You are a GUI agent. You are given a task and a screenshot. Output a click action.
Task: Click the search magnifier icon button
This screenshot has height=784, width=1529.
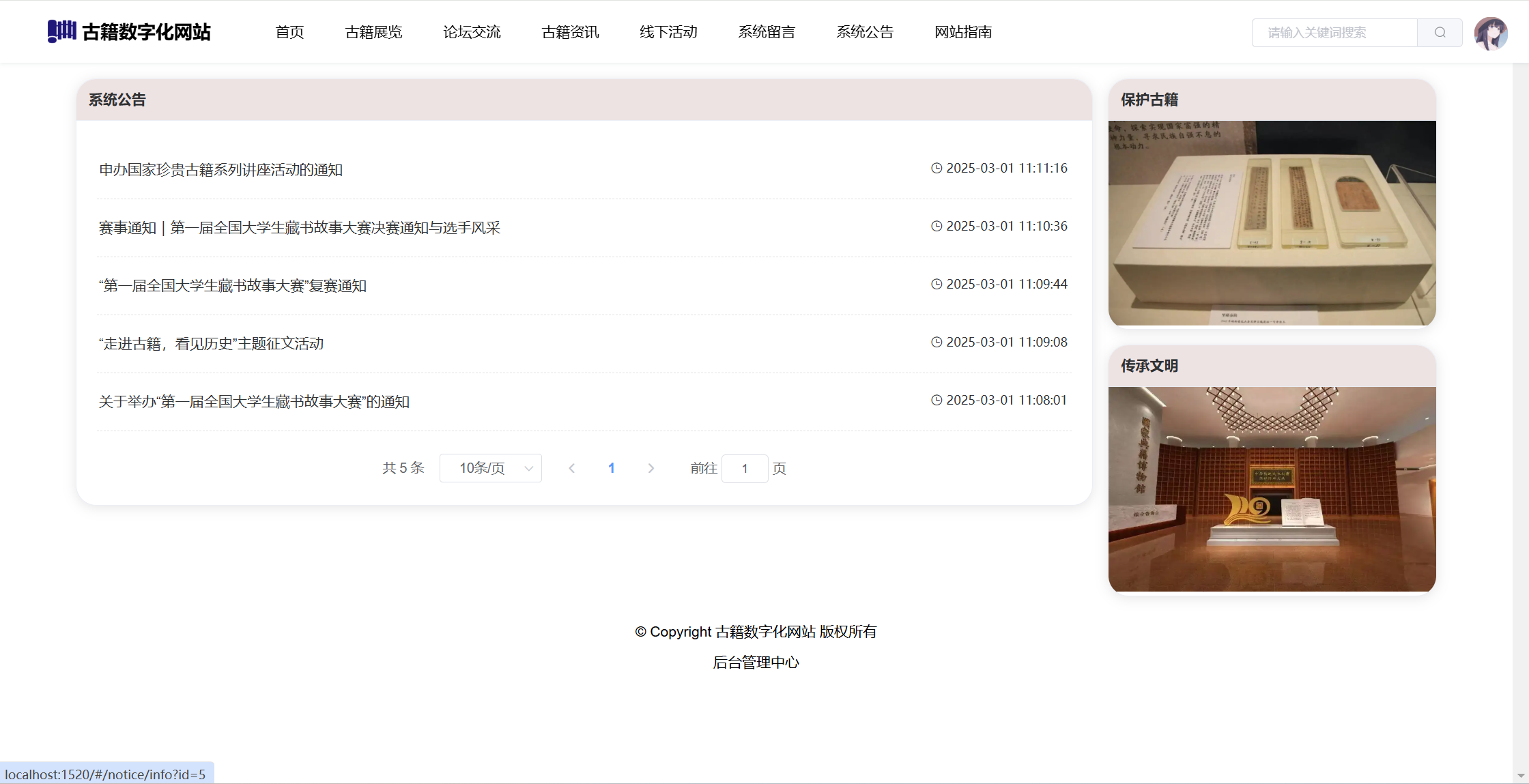(x=1440, y=33)
